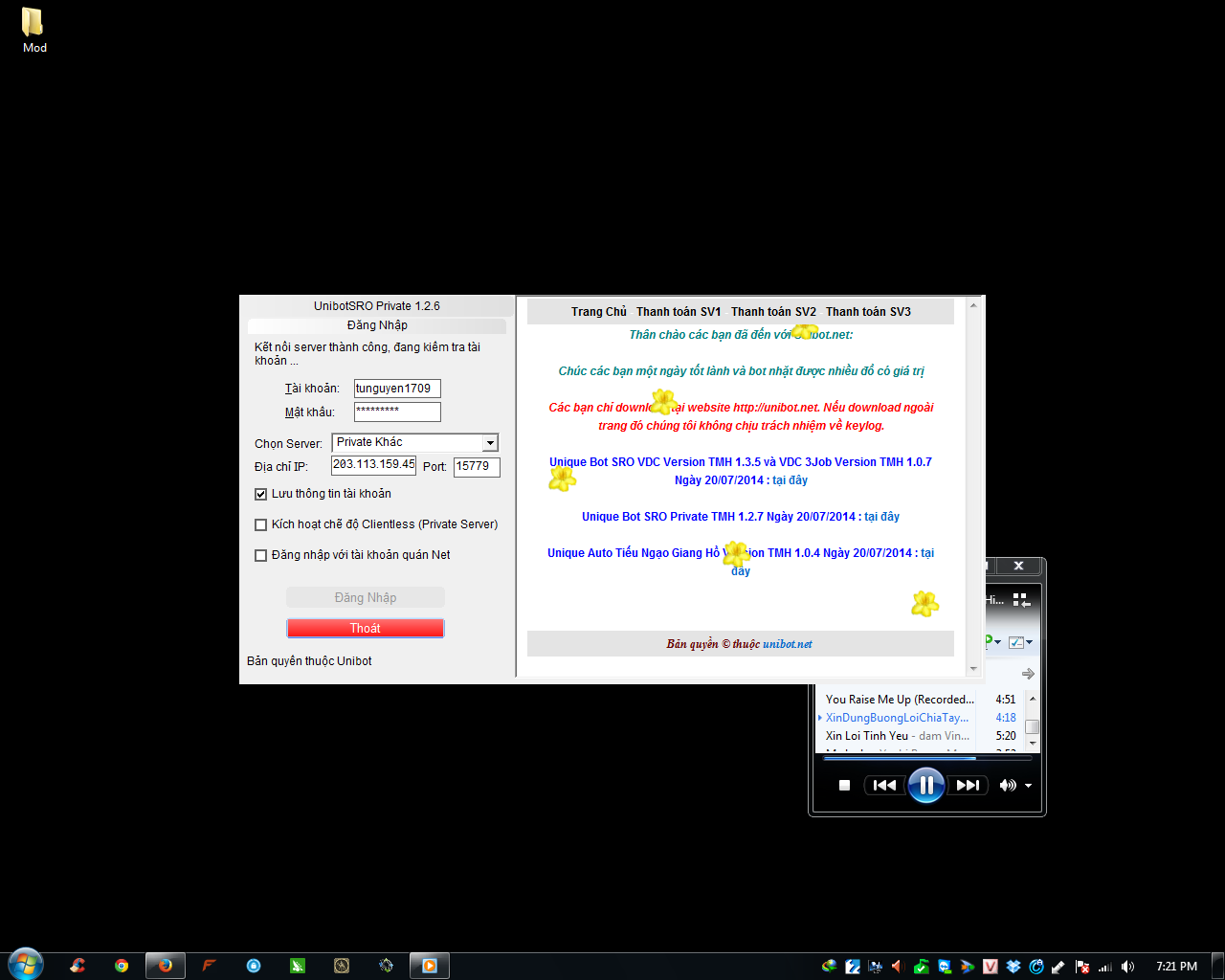Open the Media Player list options dropdown
The image size is (1225, 980).
pos(1029,642)
